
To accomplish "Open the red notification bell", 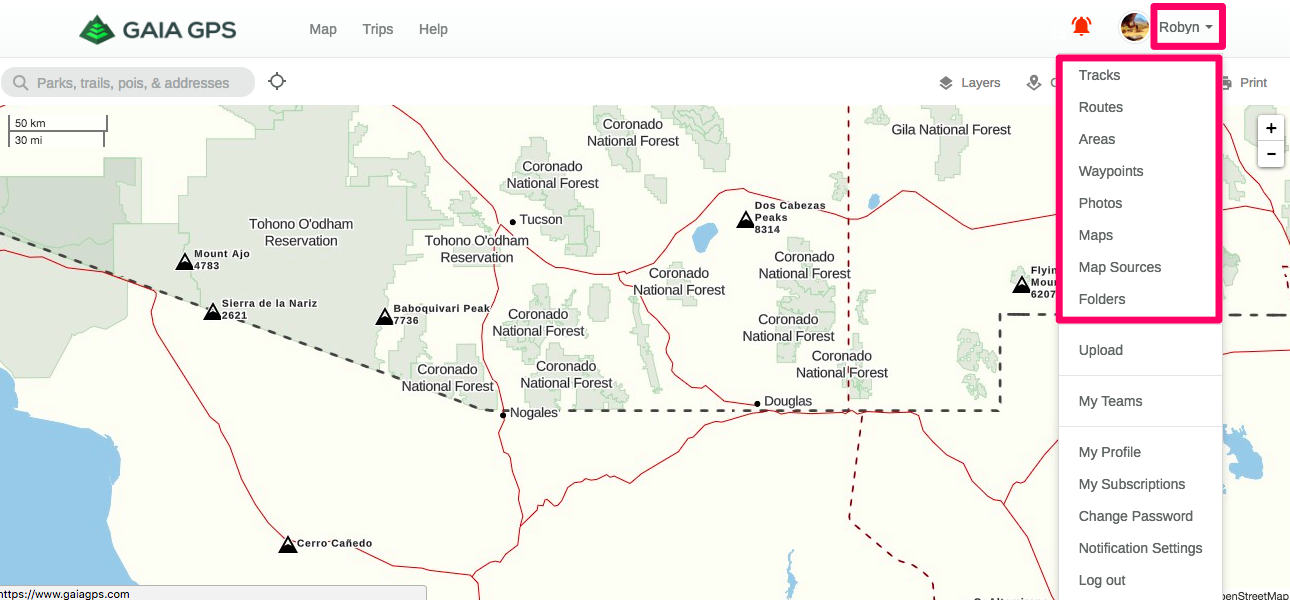I will pyautogui.click(x=1081, y=27).
